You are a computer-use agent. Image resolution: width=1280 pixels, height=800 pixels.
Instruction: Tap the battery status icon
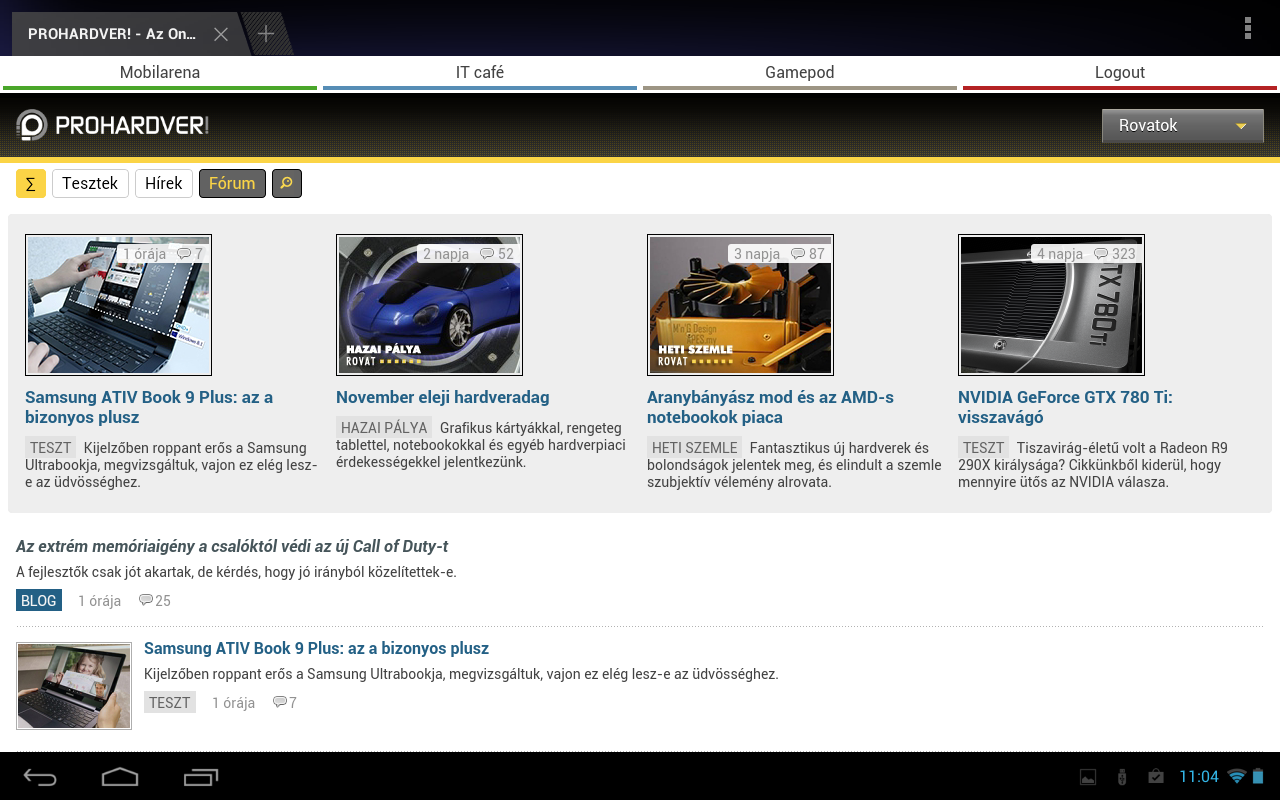[x=1258, y=776]
